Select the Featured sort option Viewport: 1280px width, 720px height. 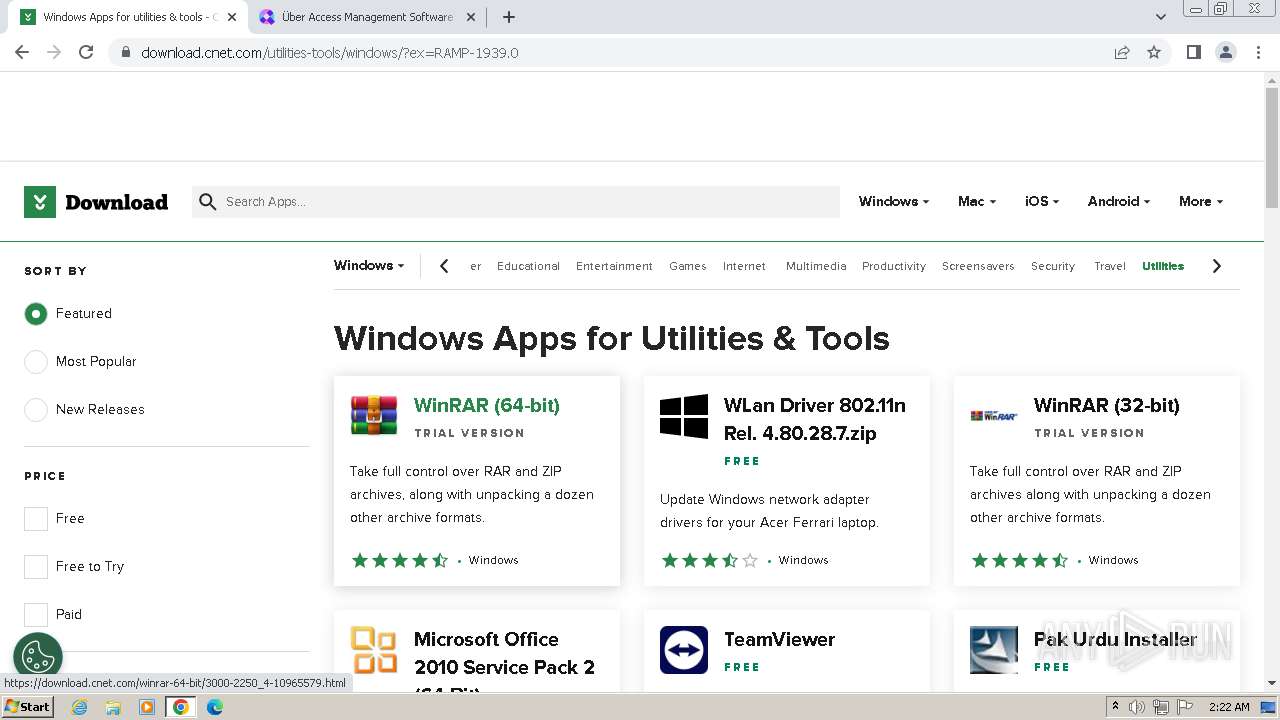(x=36, y=314)
